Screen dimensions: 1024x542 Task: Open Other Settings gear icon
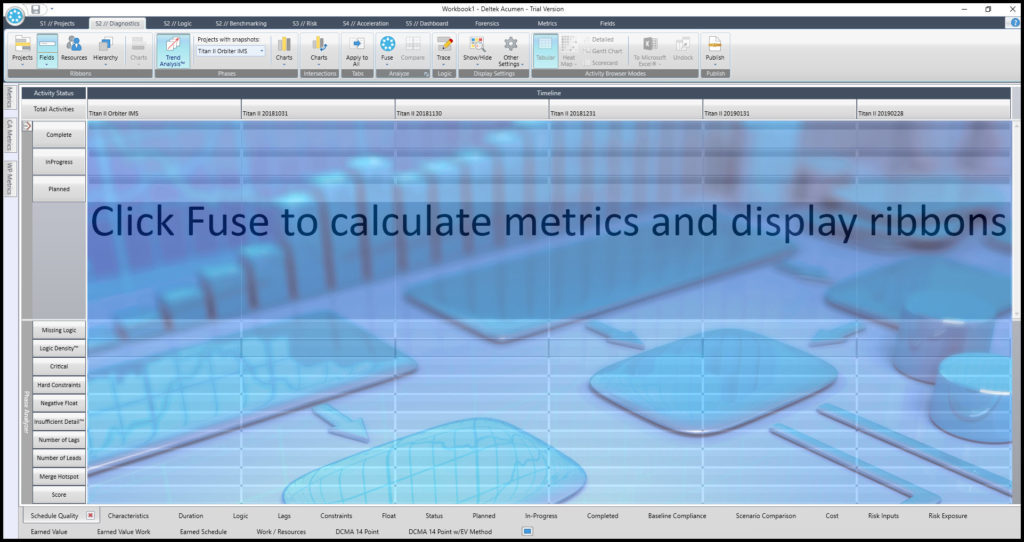pyautogui.click(x=511, y=48)
